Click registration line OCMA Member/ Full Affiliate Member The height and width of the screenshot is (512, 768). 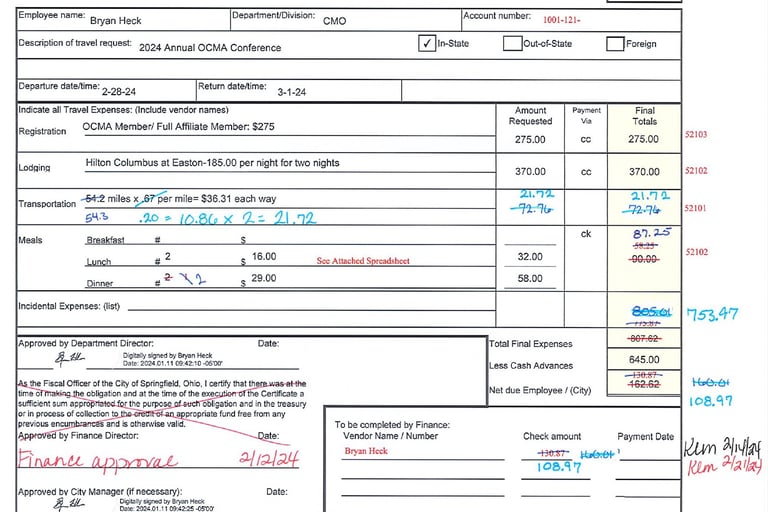tap(178, 126)
